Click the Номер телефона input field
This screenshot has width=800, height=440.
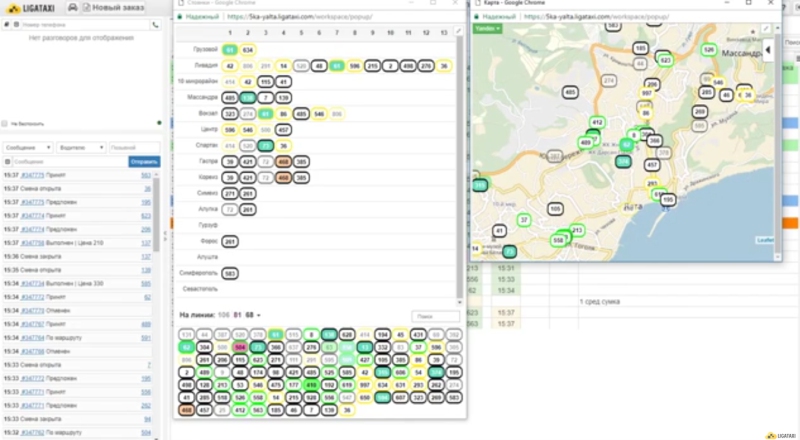click(x=85, y=25)
